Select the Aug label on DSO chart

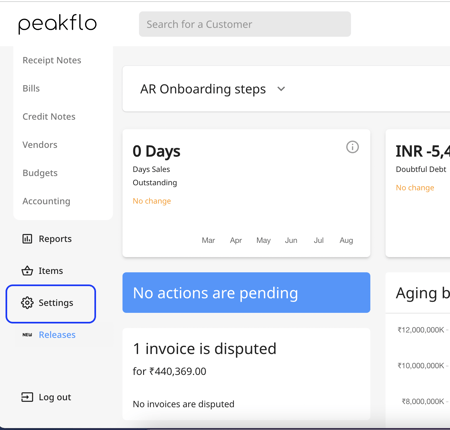[x=346, y=240]
